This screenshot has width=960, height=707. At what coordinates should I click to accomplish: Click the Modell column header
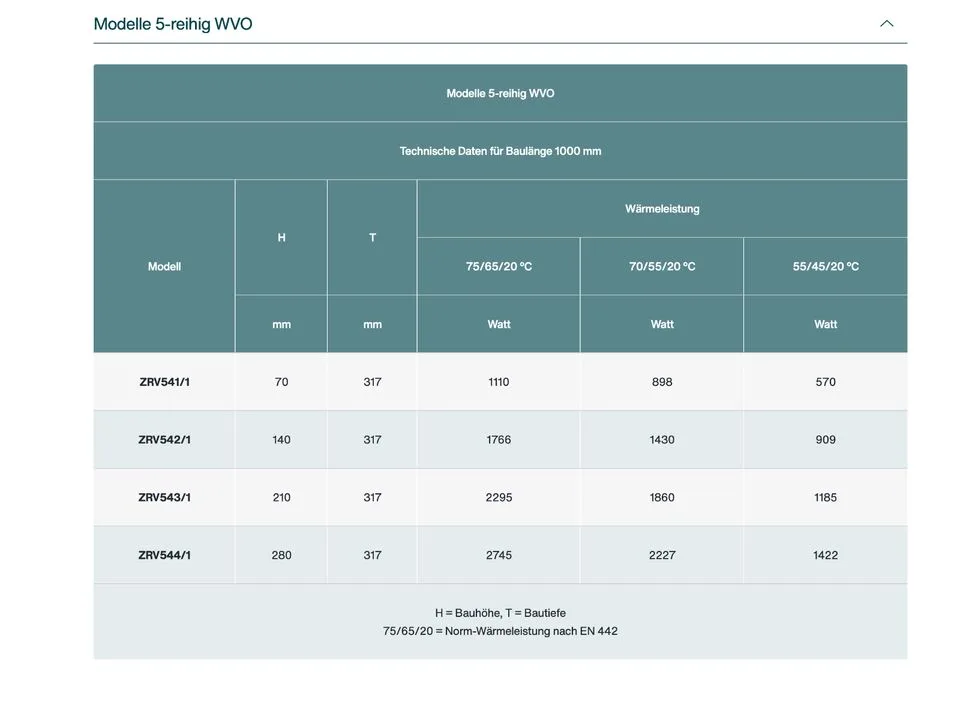pyautogui.click(x=164, y=266)
